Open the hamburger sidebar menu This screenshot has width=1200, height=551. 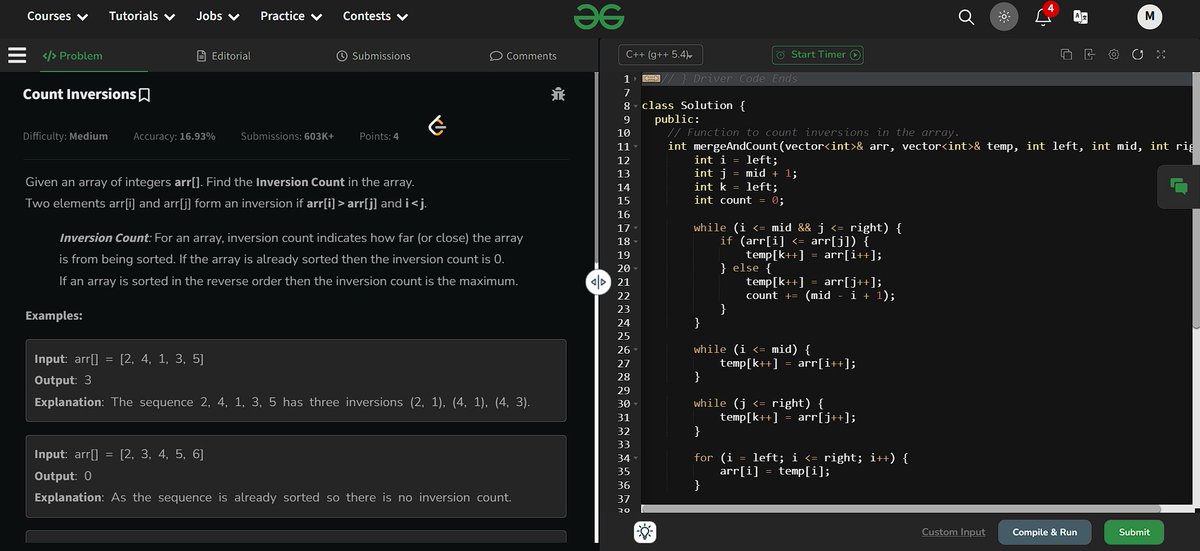(17, 56)
